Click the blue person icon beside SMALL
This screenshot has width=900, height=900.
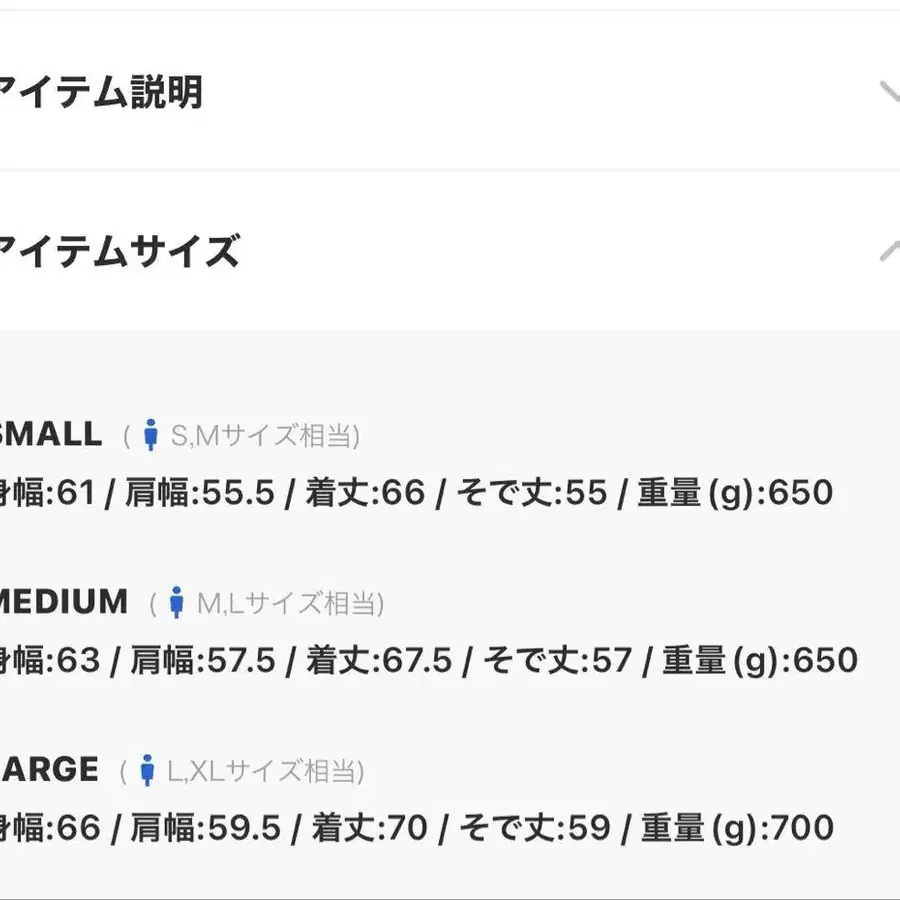pos(152,435)
